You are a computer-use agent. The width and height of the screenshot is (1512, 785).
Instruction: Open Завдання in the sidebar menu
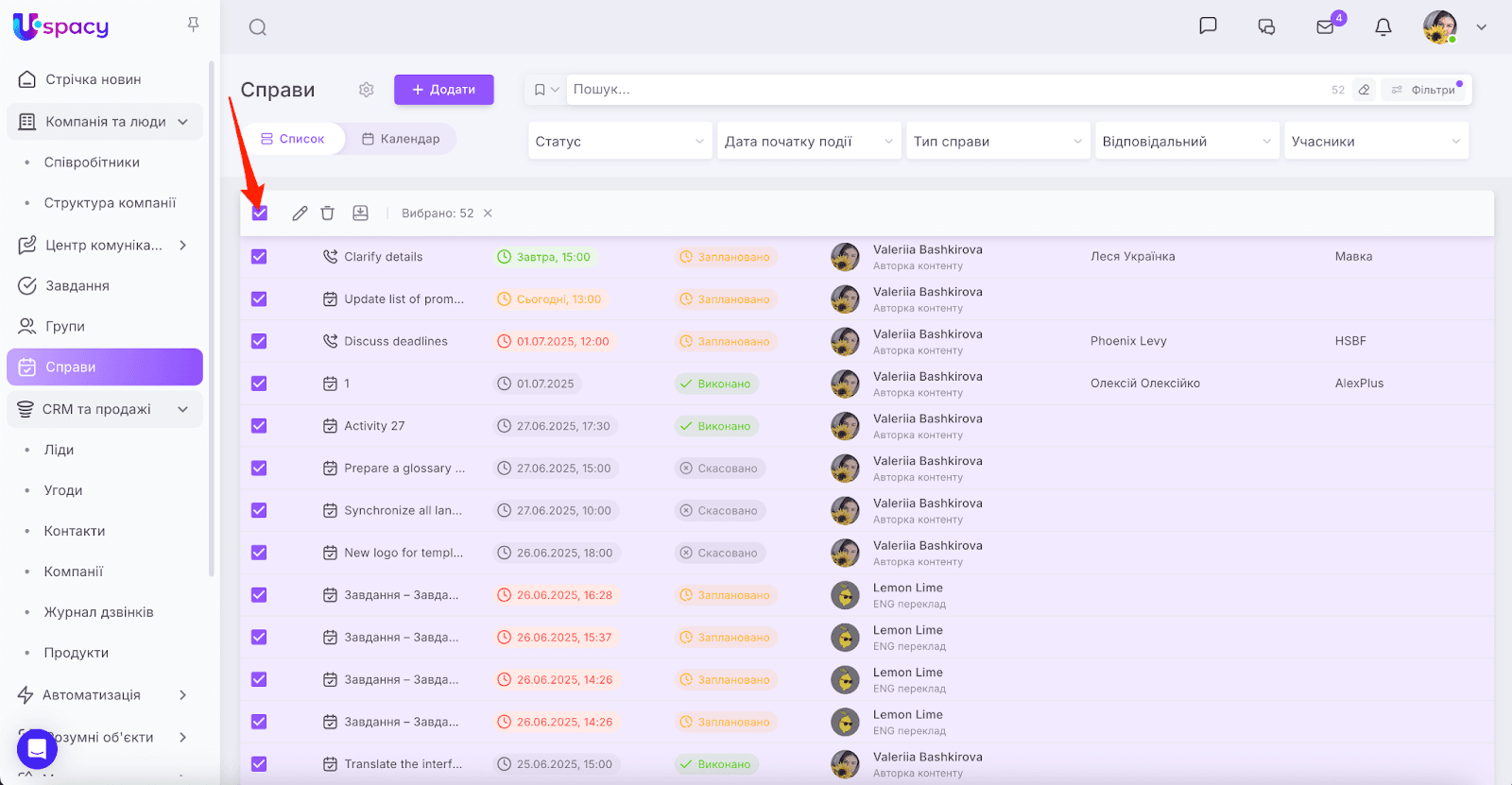pyautogui.click(x=77, y=285)
